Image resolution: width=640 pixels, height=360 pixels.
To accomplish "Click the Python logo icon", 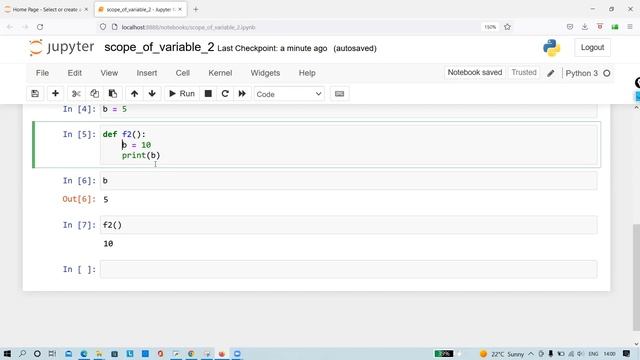I will (551, 48).
